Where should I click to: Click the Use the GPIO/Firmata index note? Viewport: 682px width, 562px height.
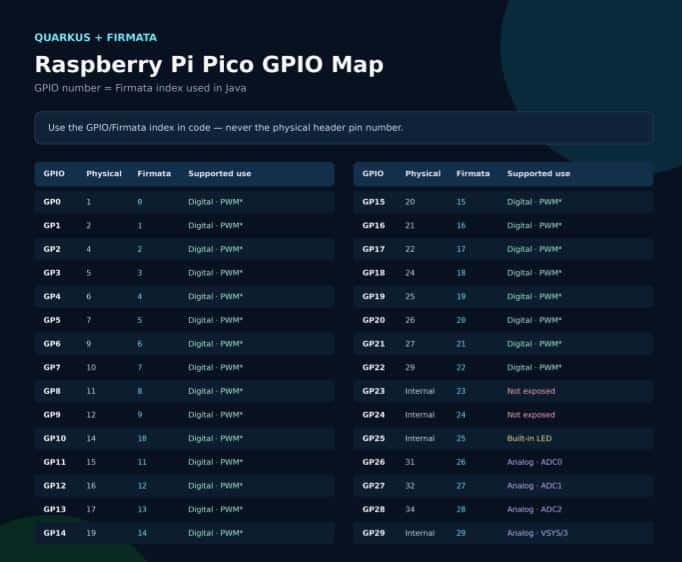coord(225,127)
